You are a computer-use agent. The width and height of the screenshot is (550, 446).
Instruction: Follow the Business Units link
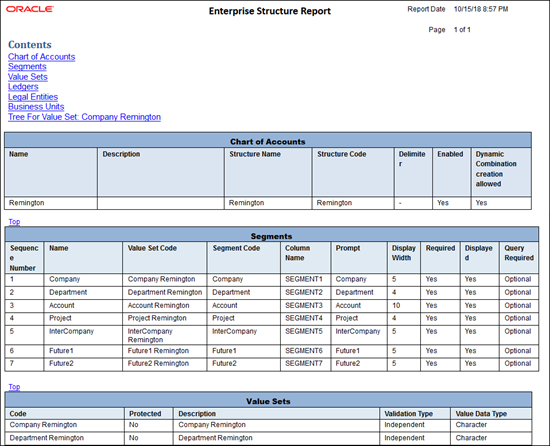click(36, 107)
